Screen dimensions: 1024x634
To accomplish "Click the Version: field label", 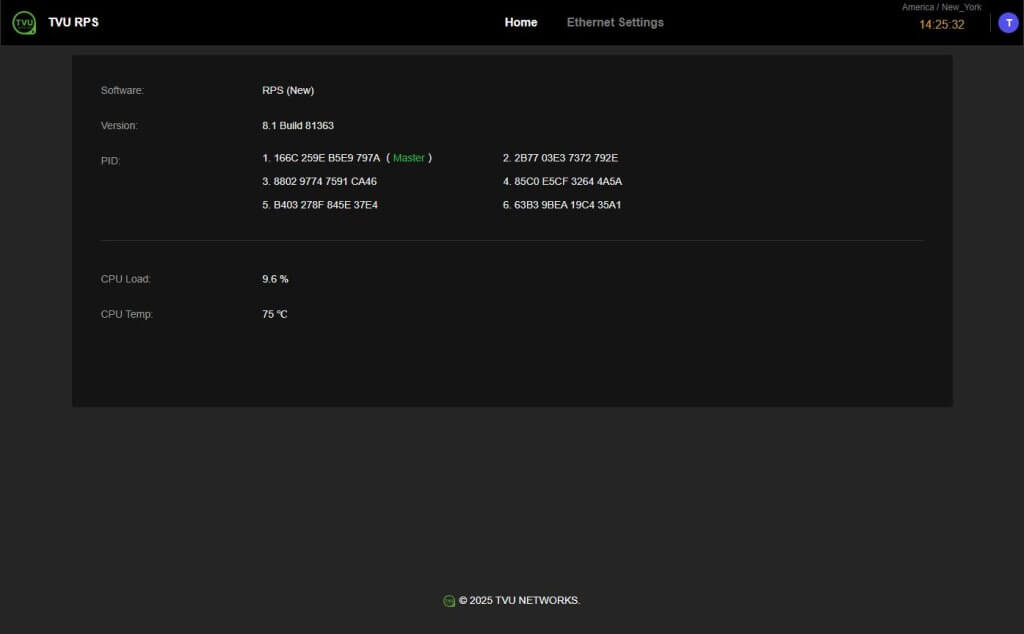I will coord(119,125).
